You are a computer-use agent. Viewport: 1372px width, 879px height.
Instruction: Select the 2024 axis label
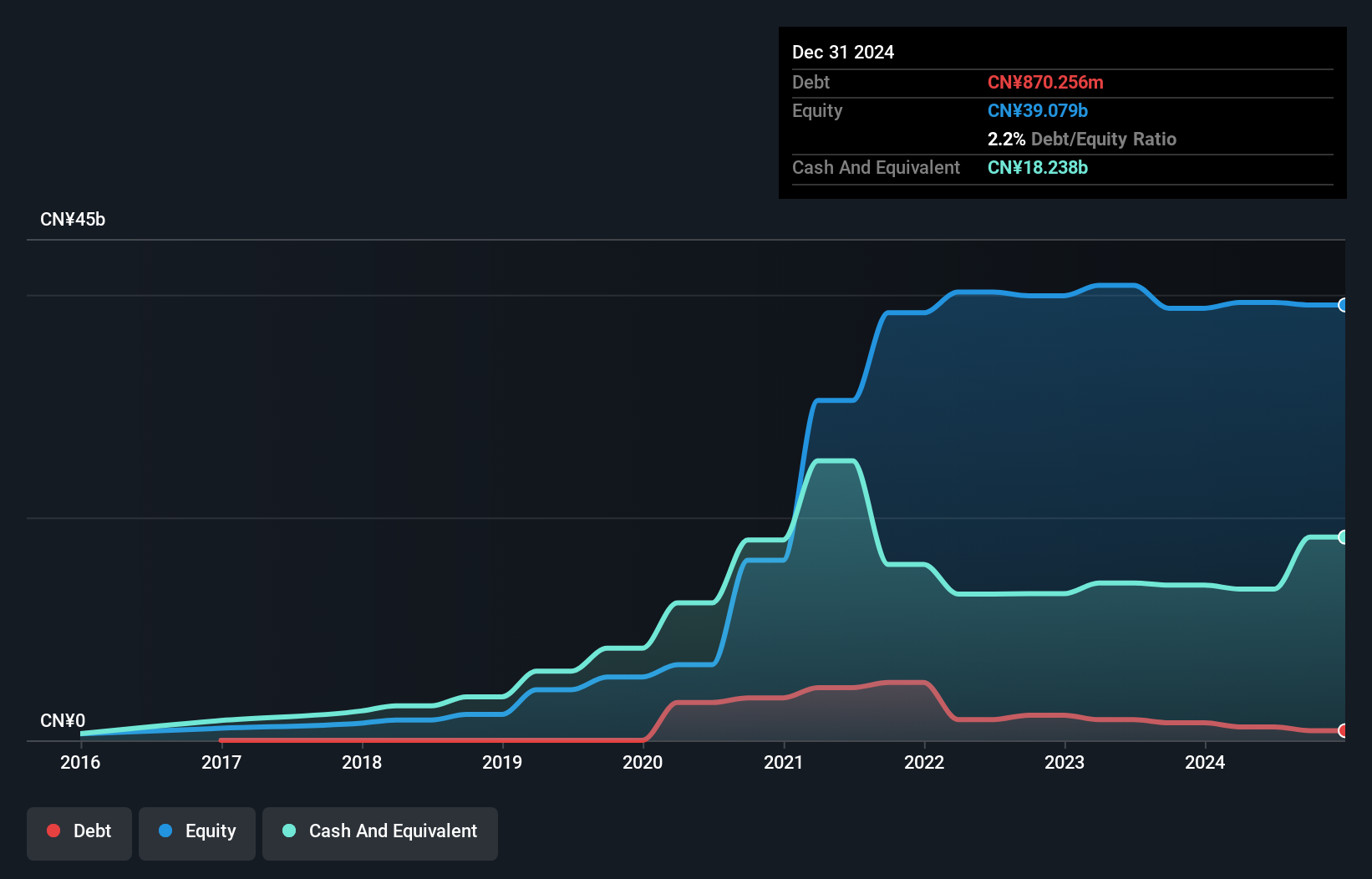(1206, 763)
